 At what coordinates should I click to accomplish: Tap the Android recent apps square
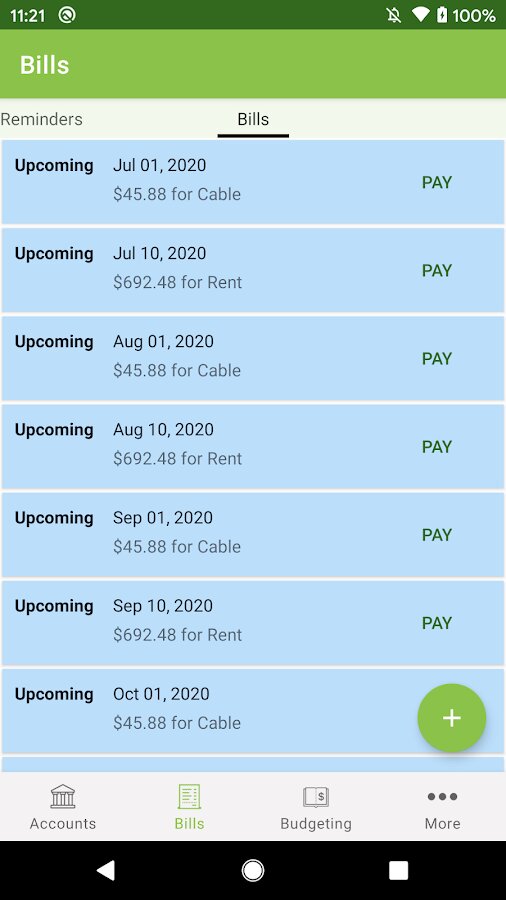[x=399, y=870]
